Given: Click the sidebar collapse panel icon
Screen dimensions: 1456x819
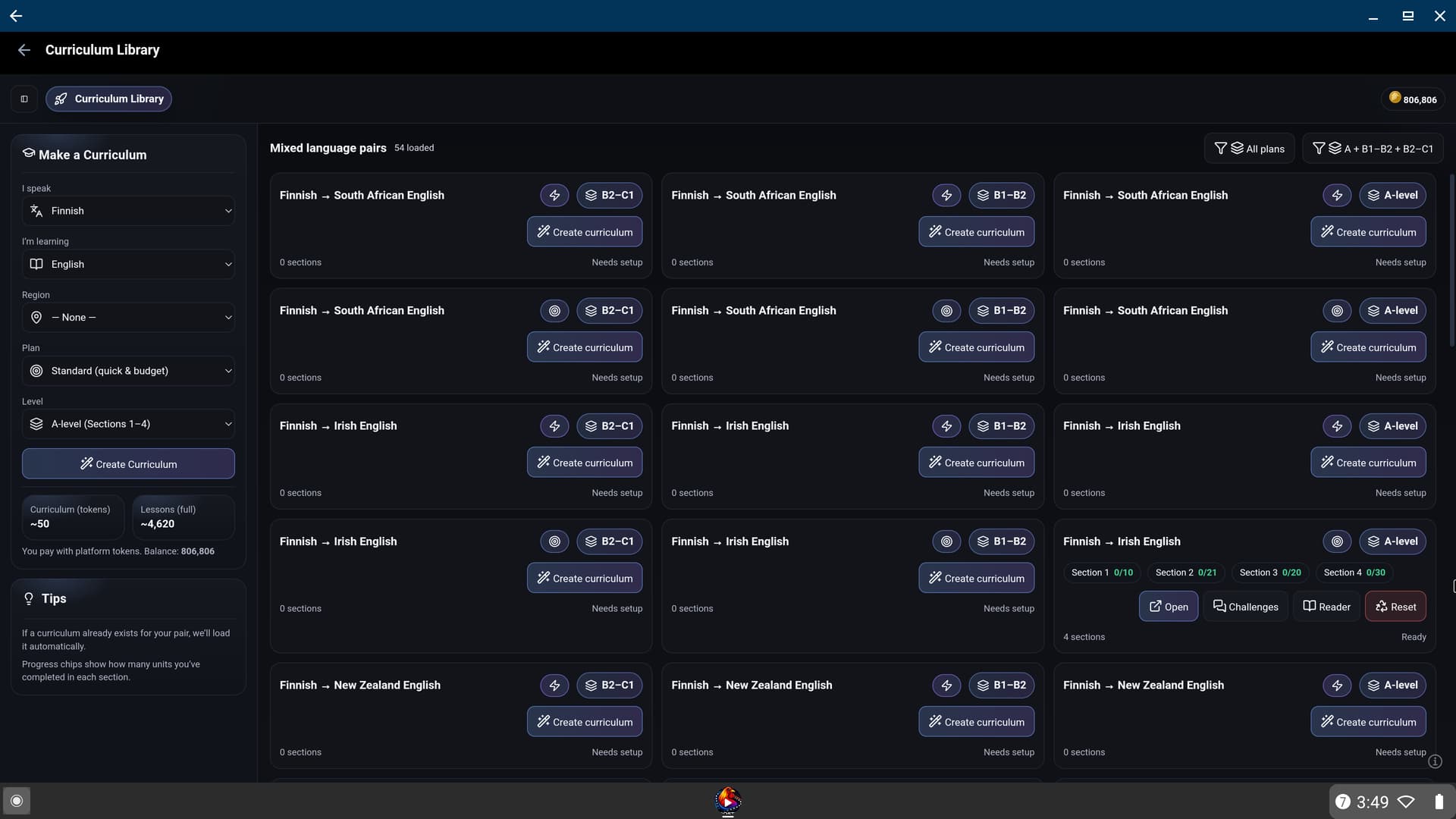Looking at the screenshot, I should pyautogui.click(x=24, y=99).
